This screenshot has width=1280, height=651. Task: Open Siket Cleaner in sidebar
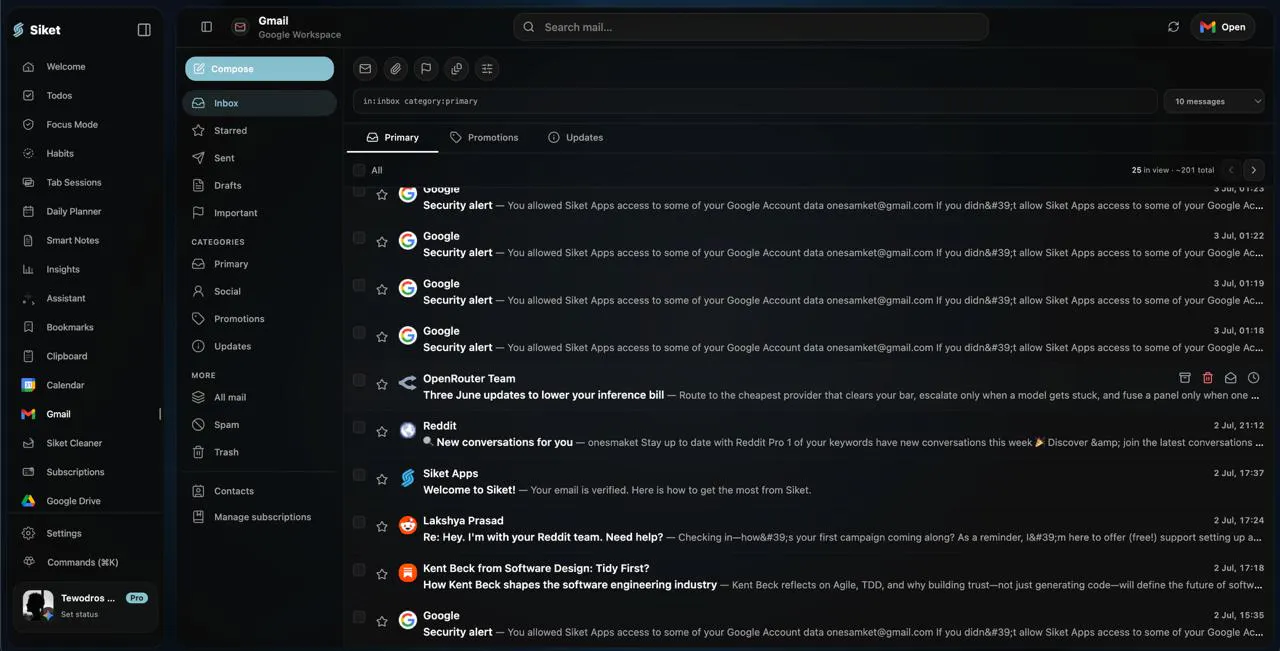point(87,444)
